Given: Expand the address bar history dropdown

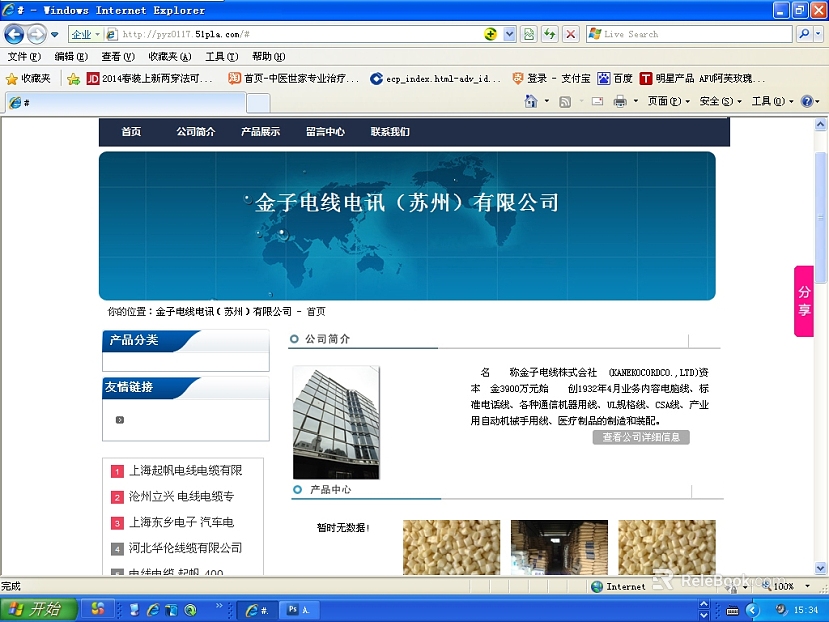Looking at the screenshot, I should pos(509,34).
